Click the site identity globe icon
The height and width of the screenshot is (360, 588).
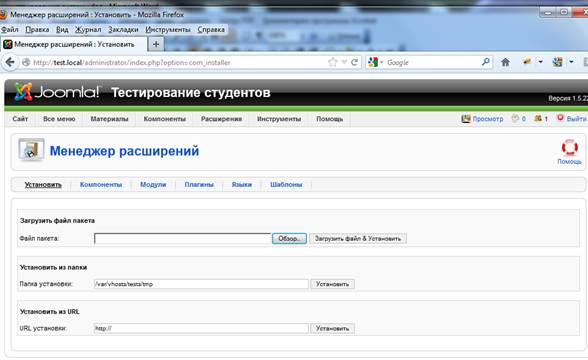(x=26, y=63)
